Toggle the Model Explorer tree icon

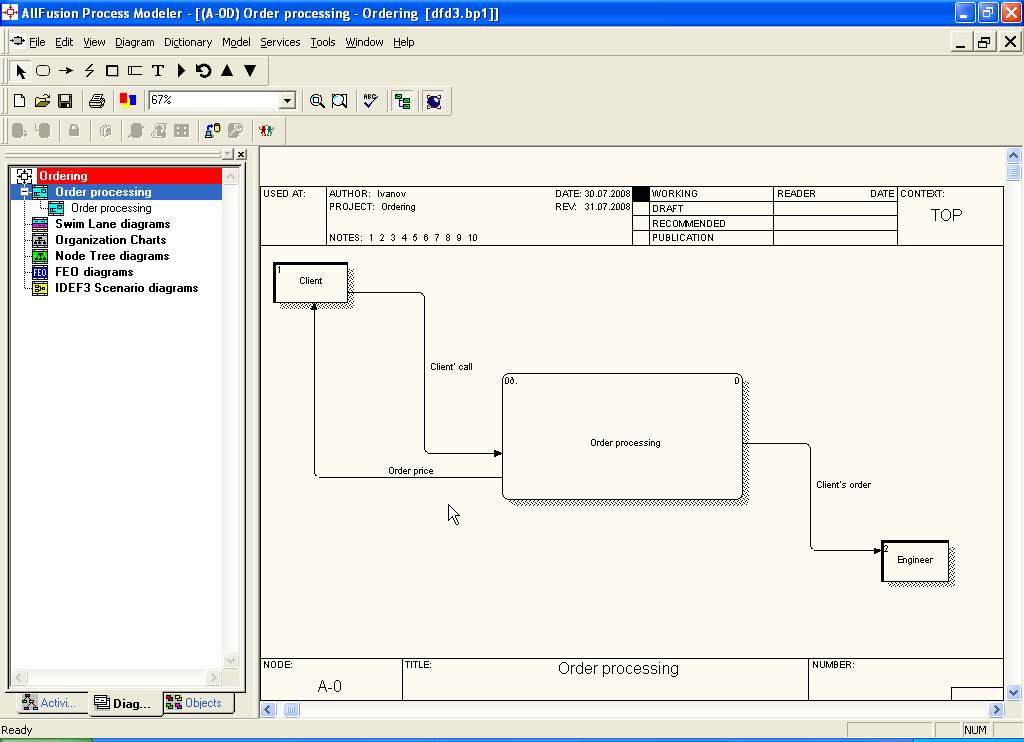402,101
